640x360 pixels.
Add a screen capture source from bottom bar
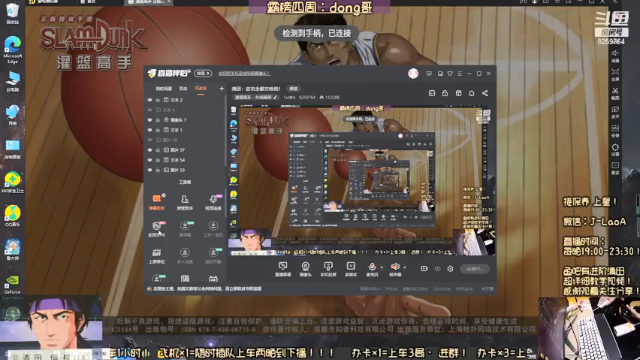pyautogui.click(x=283, y=269)
